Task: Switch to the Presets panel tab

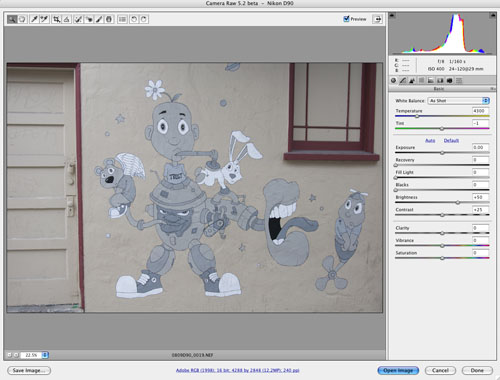Action: point(459,80)
